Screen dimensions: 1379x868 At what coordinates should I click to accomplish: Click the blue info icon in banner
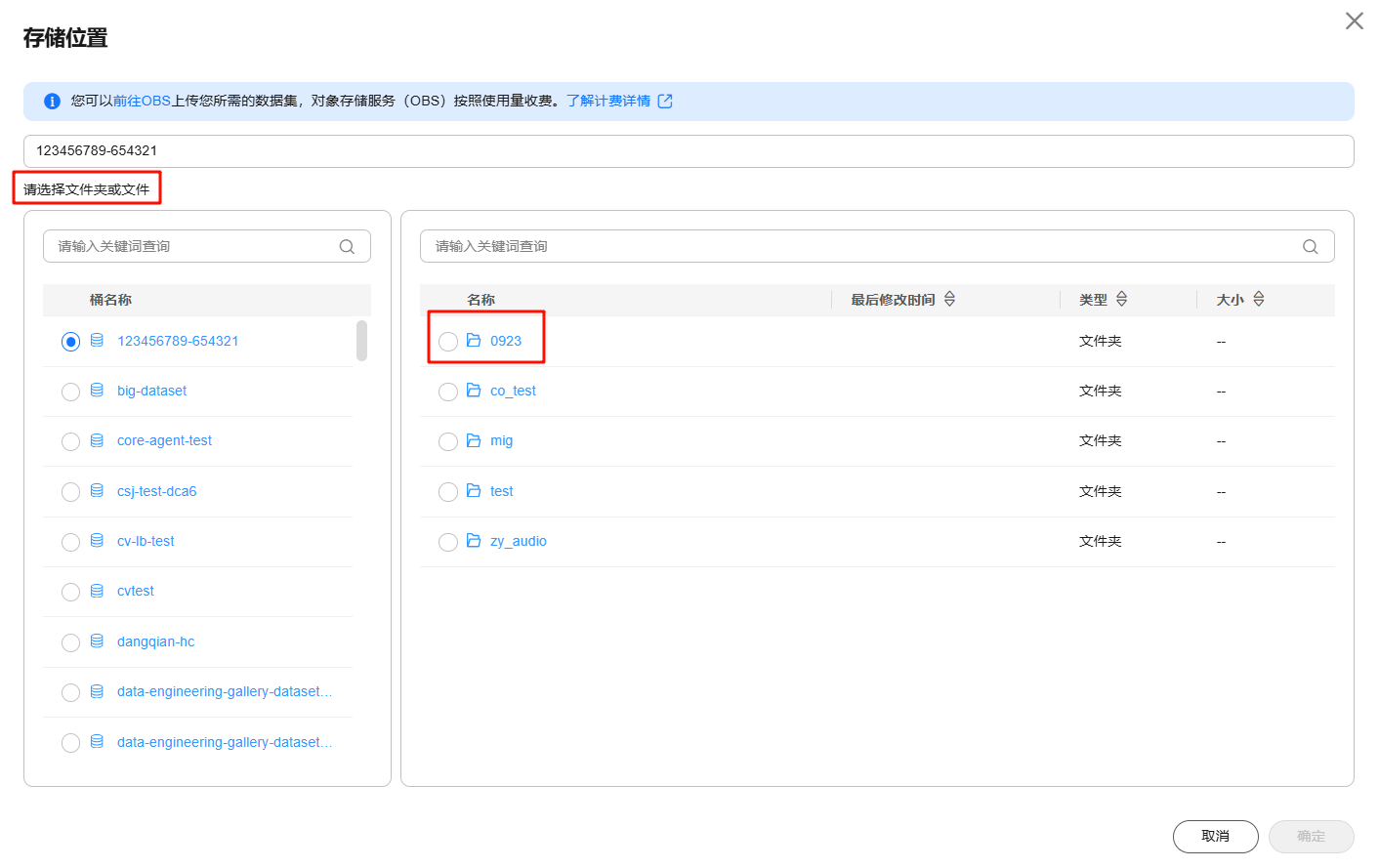[x=53, y=102]
